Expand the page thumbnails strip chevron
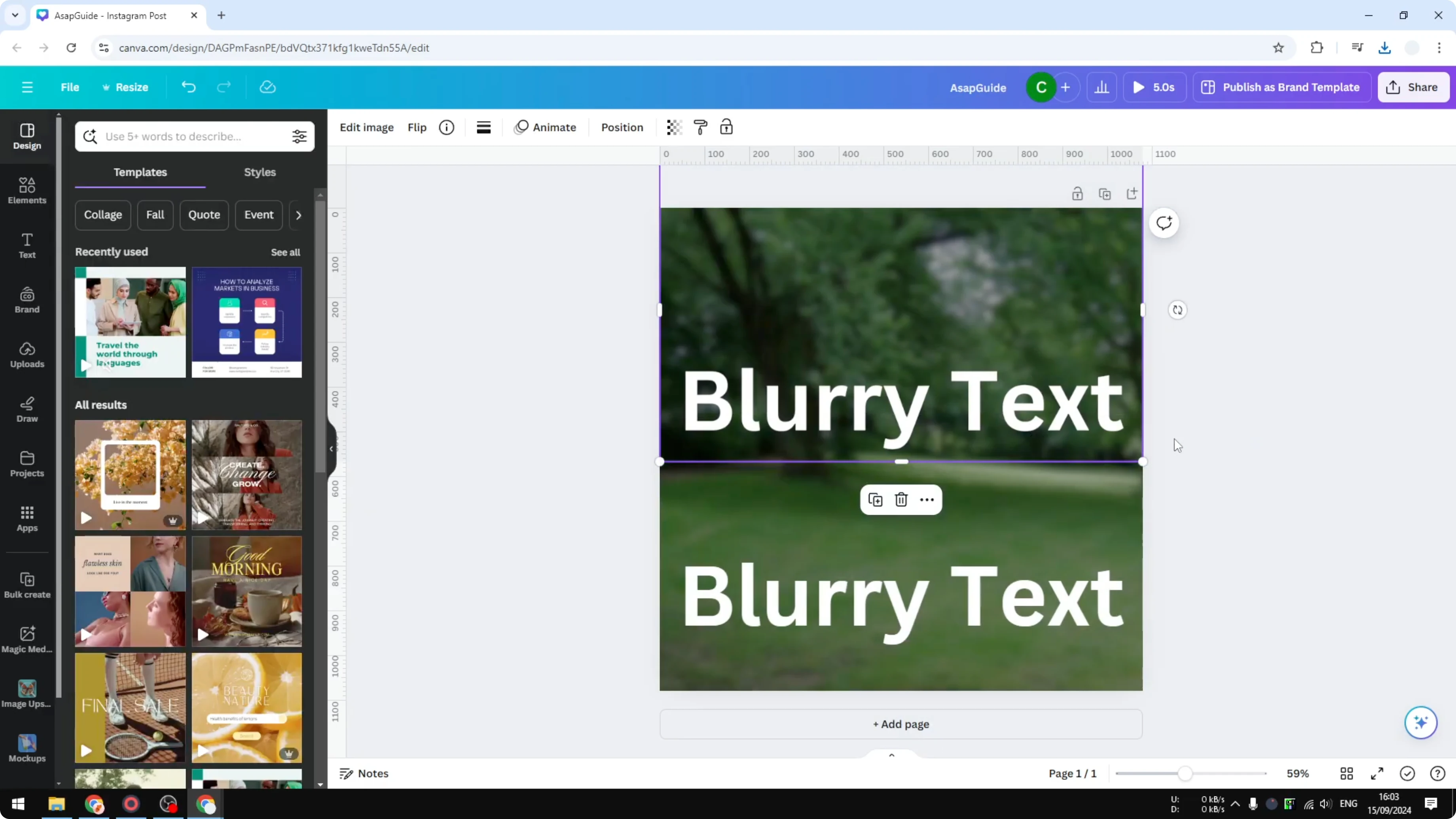The image size is (1456, 819). [x=891, y=755]
